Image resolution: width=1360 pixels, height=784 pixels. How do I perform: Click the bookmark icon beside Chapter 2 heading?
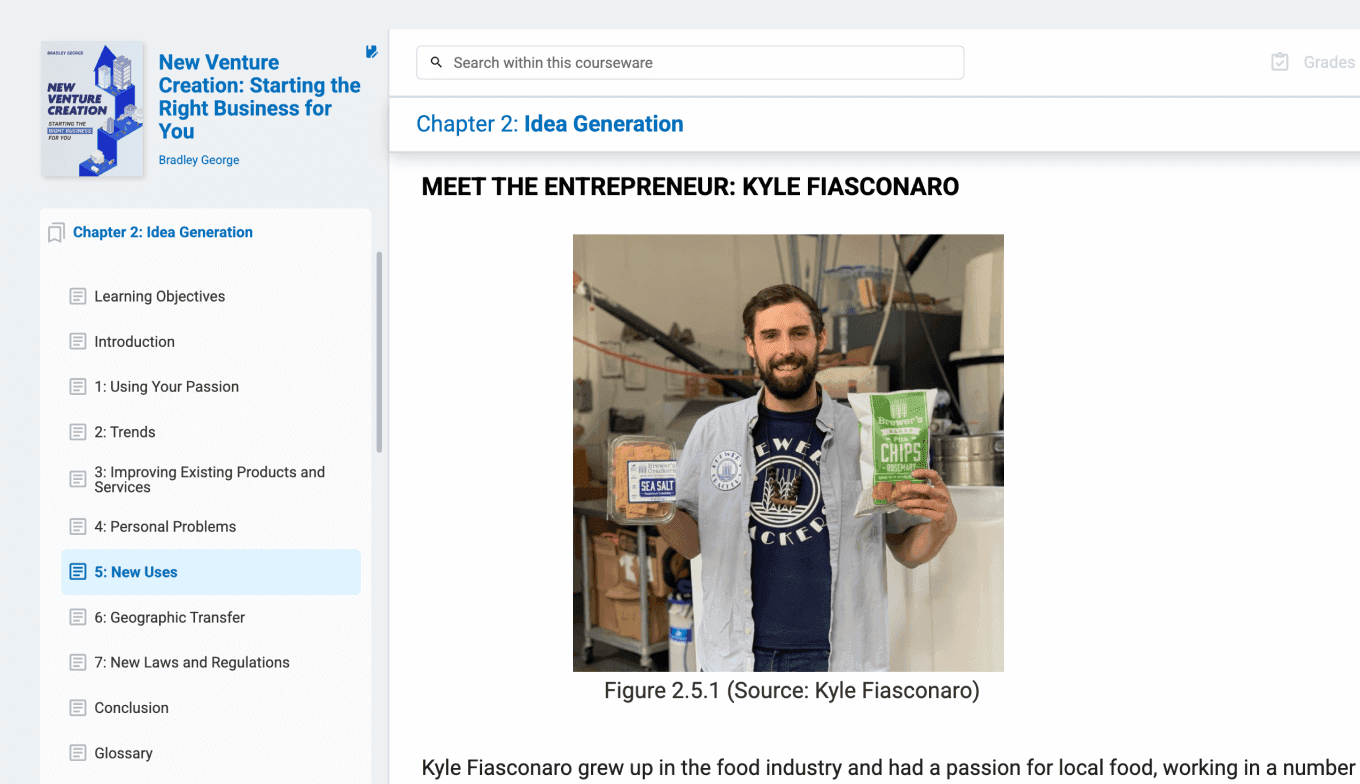click(56, 232)
